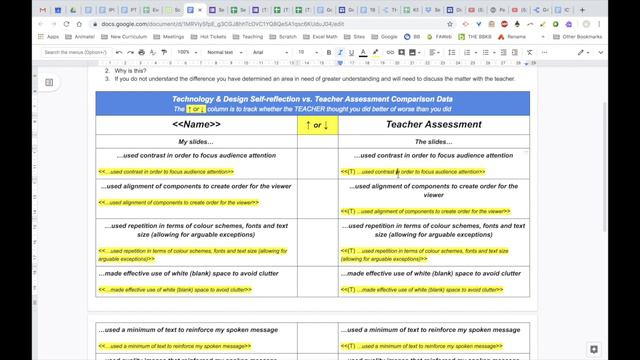640x360 pixels.
Task: Open the Excel Math bookmark folder
Action: point(320,37)
